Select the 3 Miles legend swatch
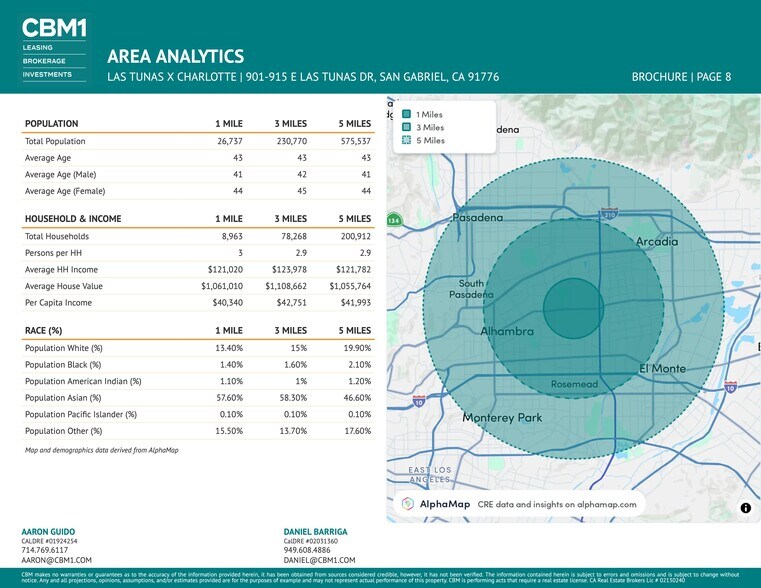The width and height of the screenshot is (761, 588). tap(406, 127)
